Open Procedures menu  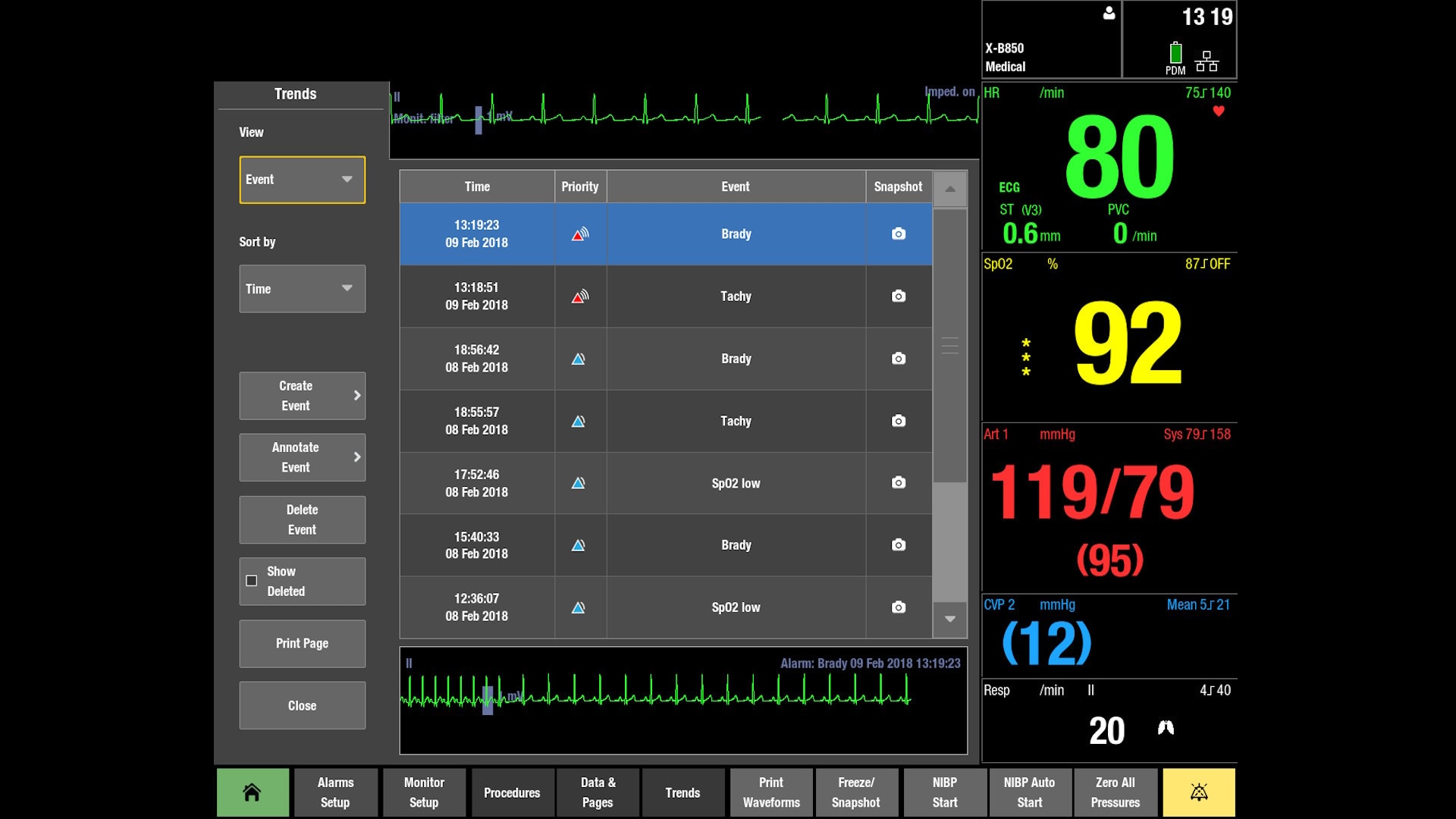click(512, 792)
